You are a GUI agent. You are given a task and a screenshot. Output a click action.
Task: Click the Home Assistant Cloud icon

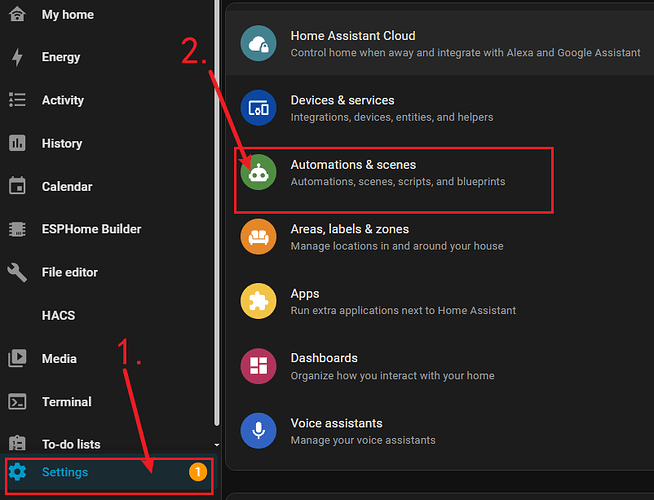pyautogui.click(x=258, y=43)
